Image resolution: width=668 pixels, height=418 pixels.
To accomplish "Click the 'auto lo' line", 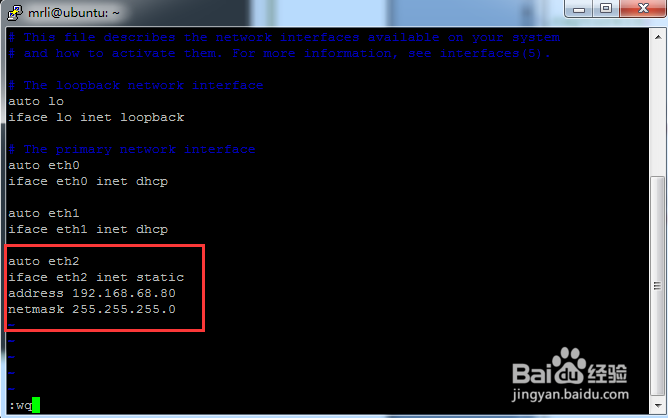I will pyautogui.click(x=36, y=101).
